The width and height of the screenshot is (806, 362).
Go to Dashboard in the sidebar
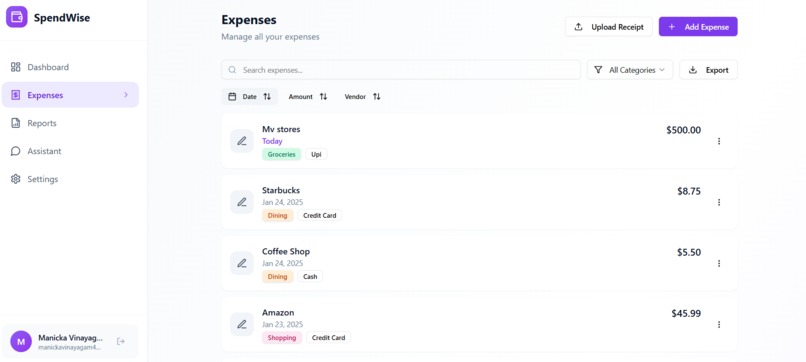[x=70, y=67]
